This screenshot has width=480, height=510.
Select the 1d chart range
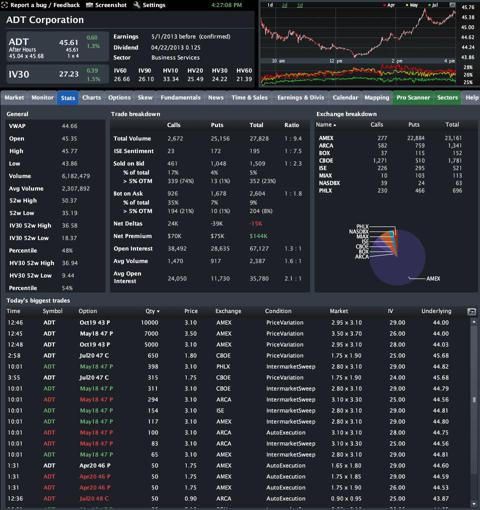(x=270, y=5)
